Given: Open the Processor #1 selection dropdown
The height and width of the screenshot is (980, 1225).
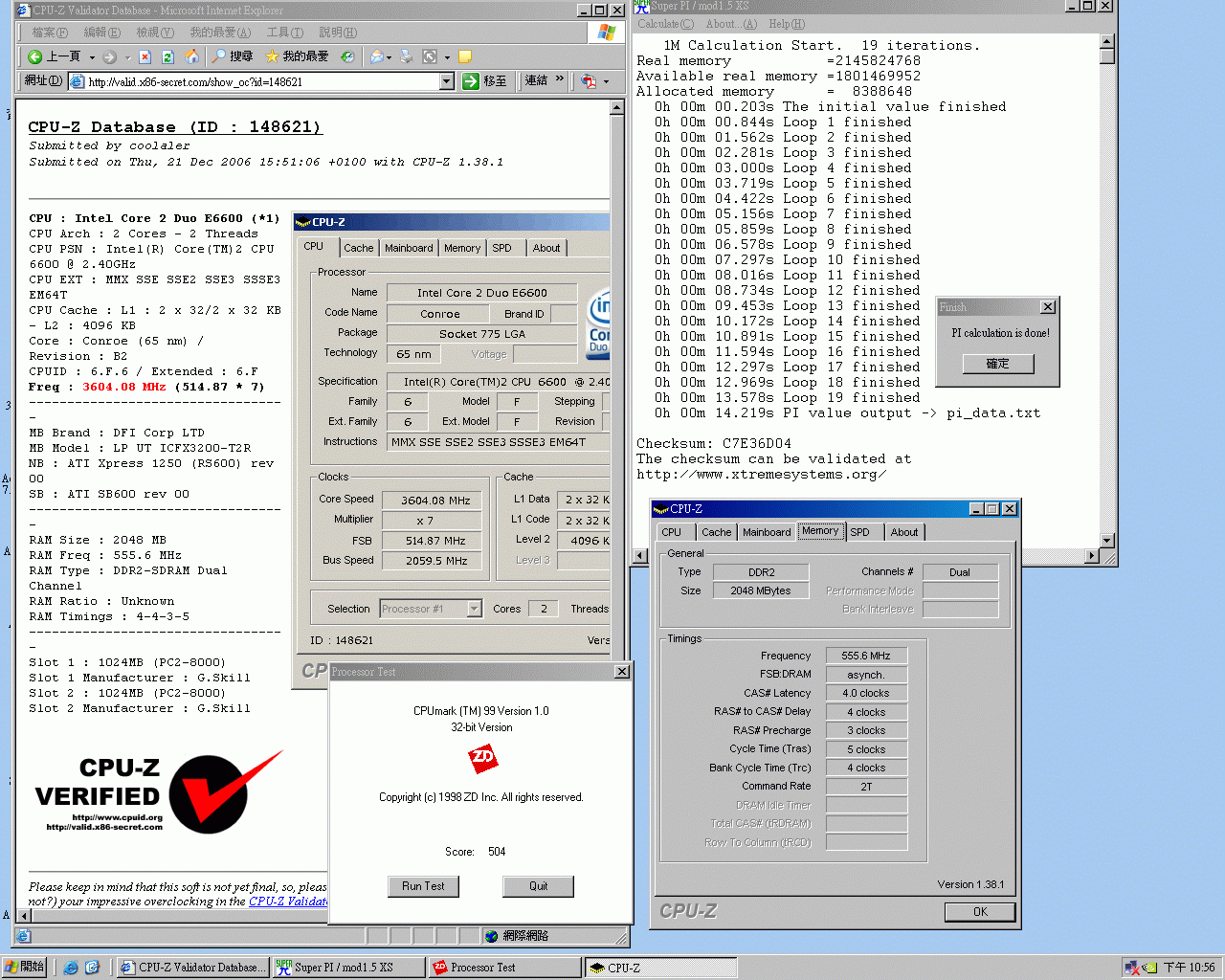Looking at the screenshot, I should pyautogui.click(x=474, y=609).
